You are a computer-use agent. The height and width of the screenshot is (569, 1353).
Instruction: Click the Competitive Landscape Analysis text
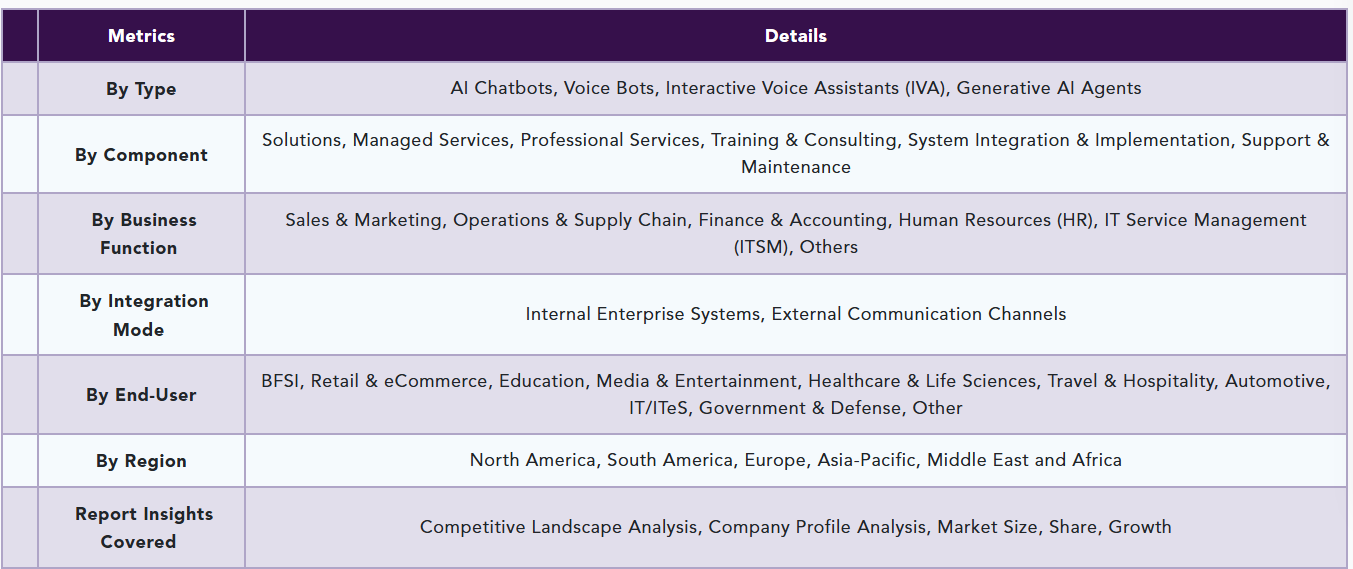(796, 527)
